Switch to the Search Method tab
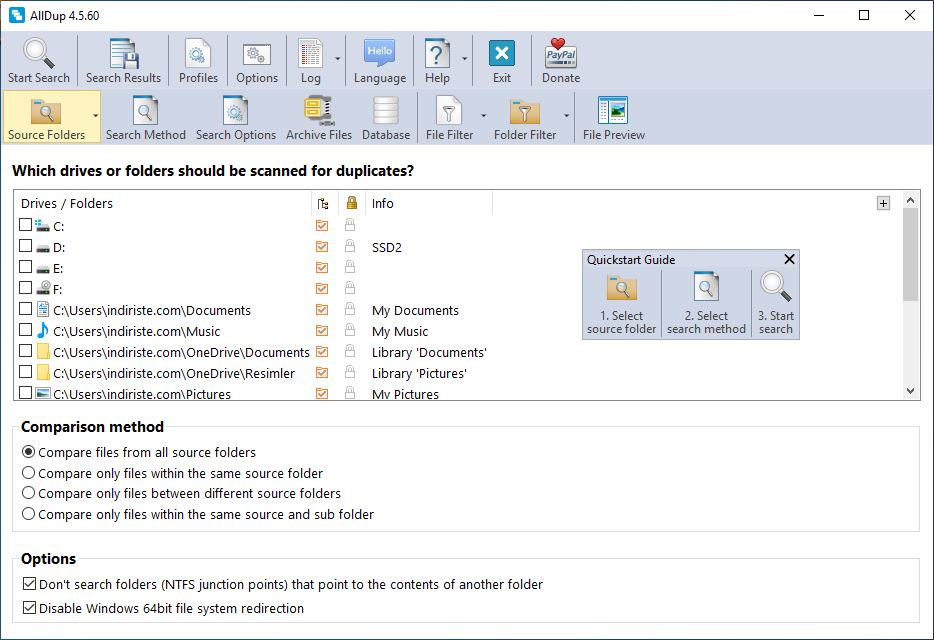The width and height of the screenshot is (934, 640). 146,117
